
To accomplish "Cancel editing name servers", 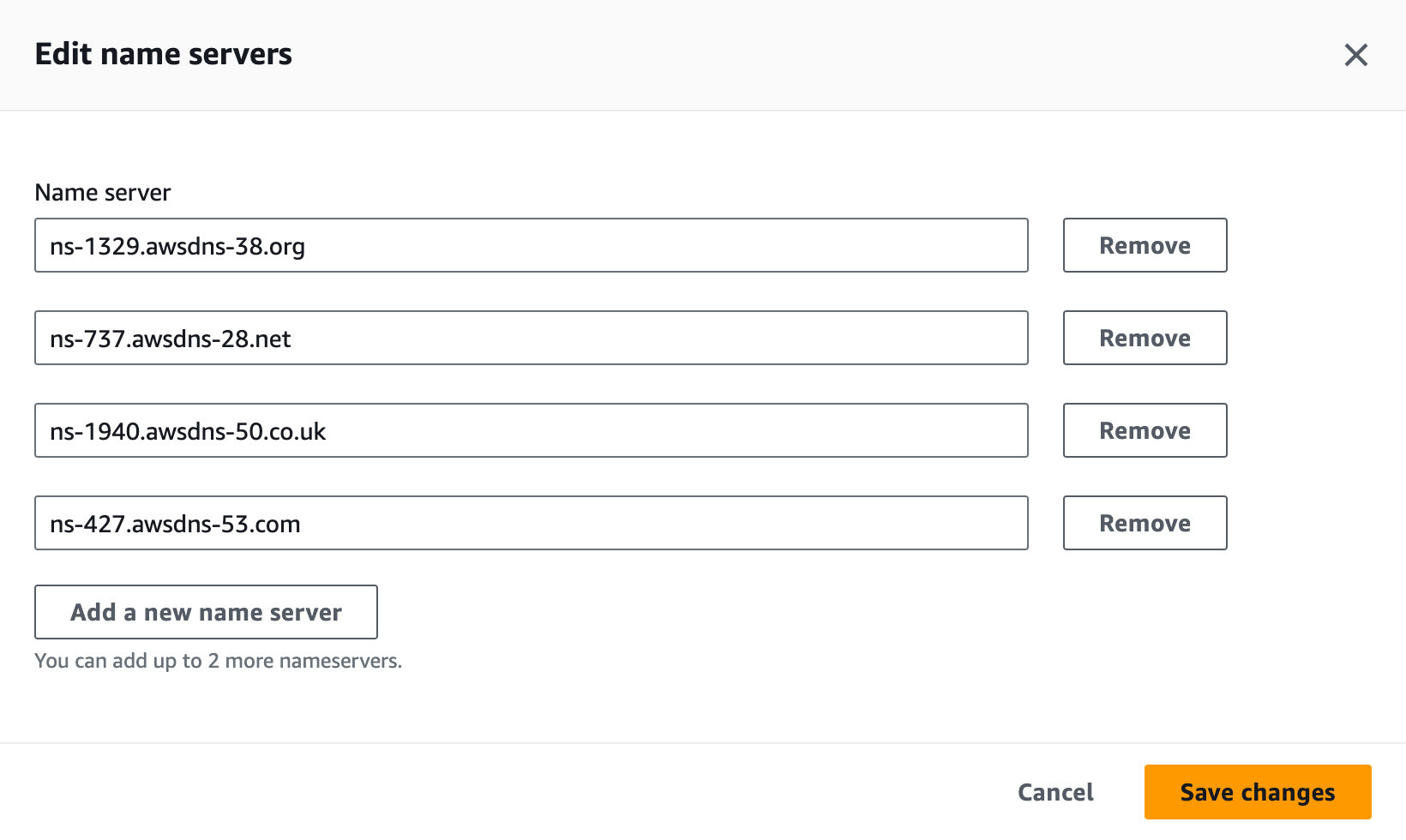I will click(1055, 792).
